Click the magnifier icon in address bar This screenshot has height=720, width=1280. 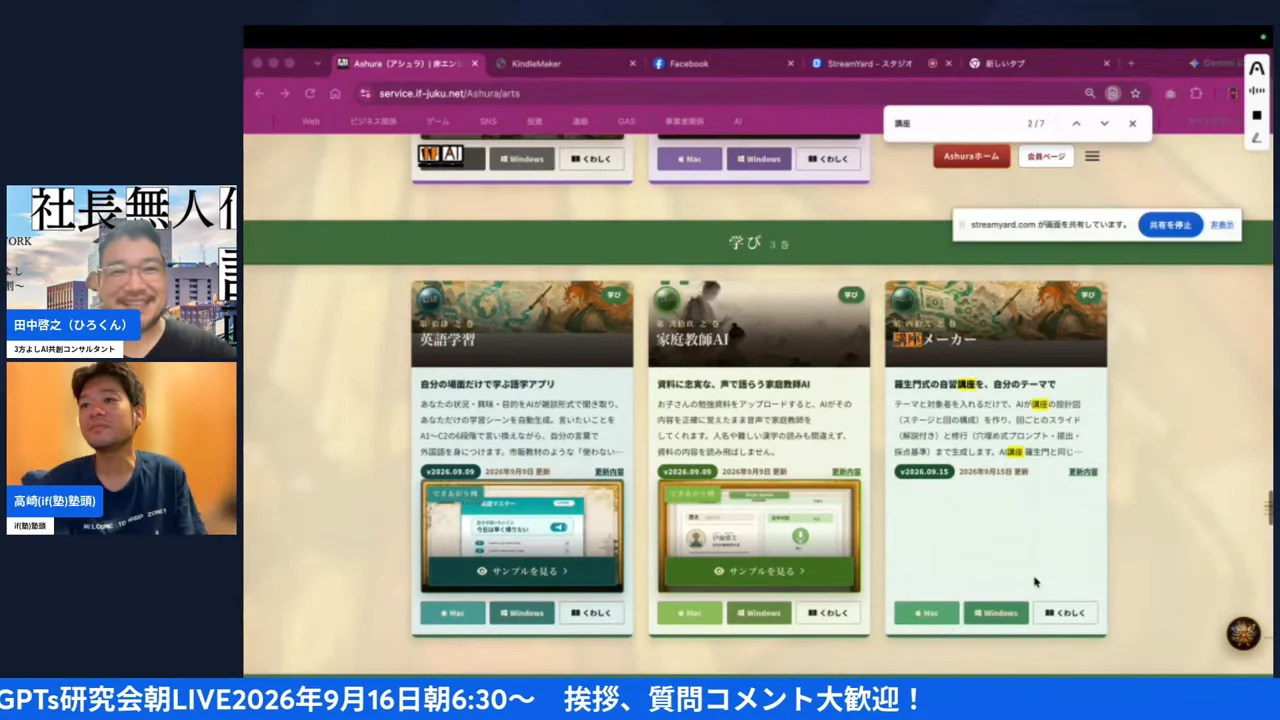(x=1090, y=93)
